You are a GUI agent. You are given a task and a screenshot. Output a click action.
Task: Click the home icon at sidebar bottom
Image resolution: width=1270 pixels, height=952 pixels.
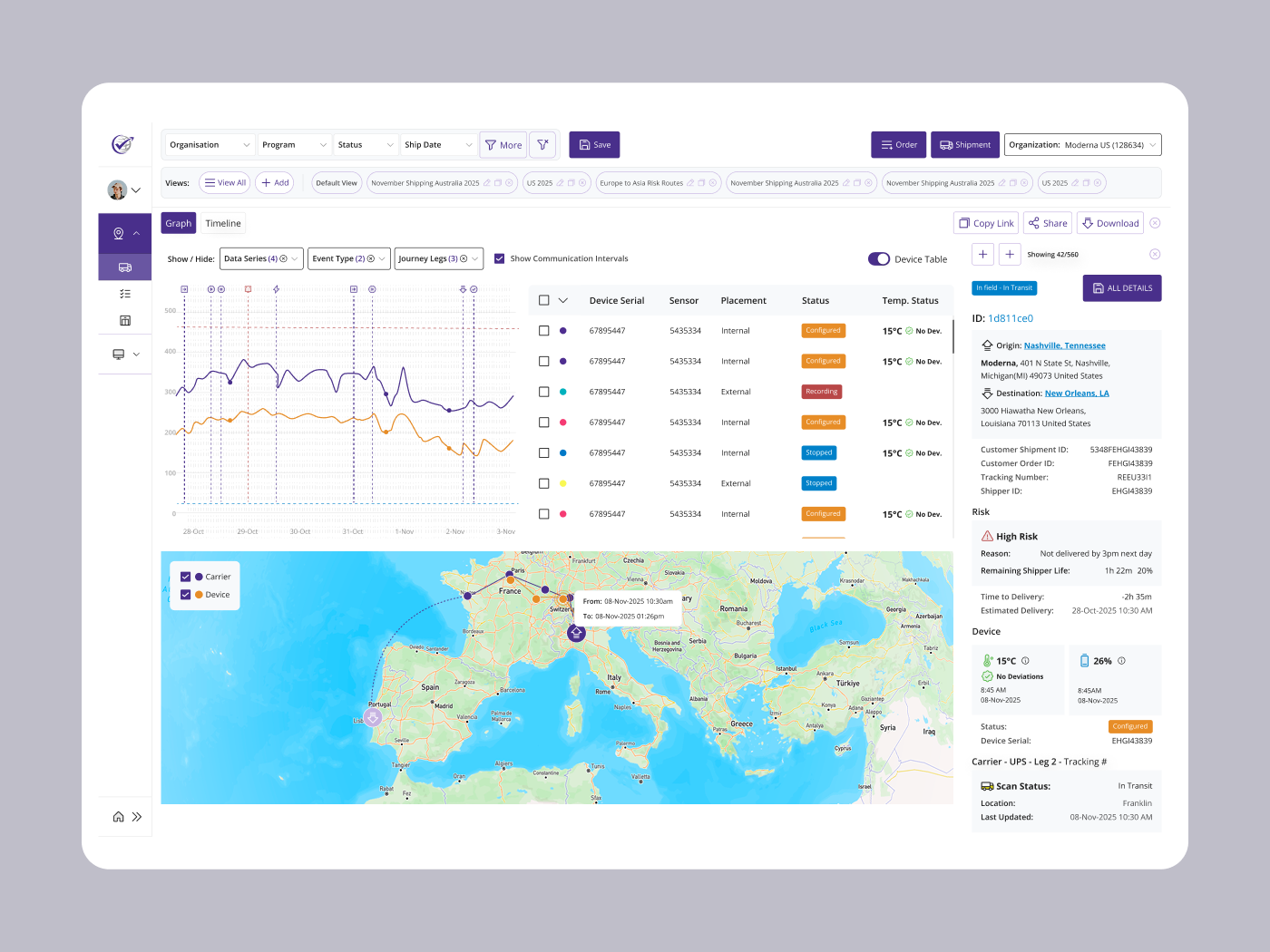pos(118,817)
